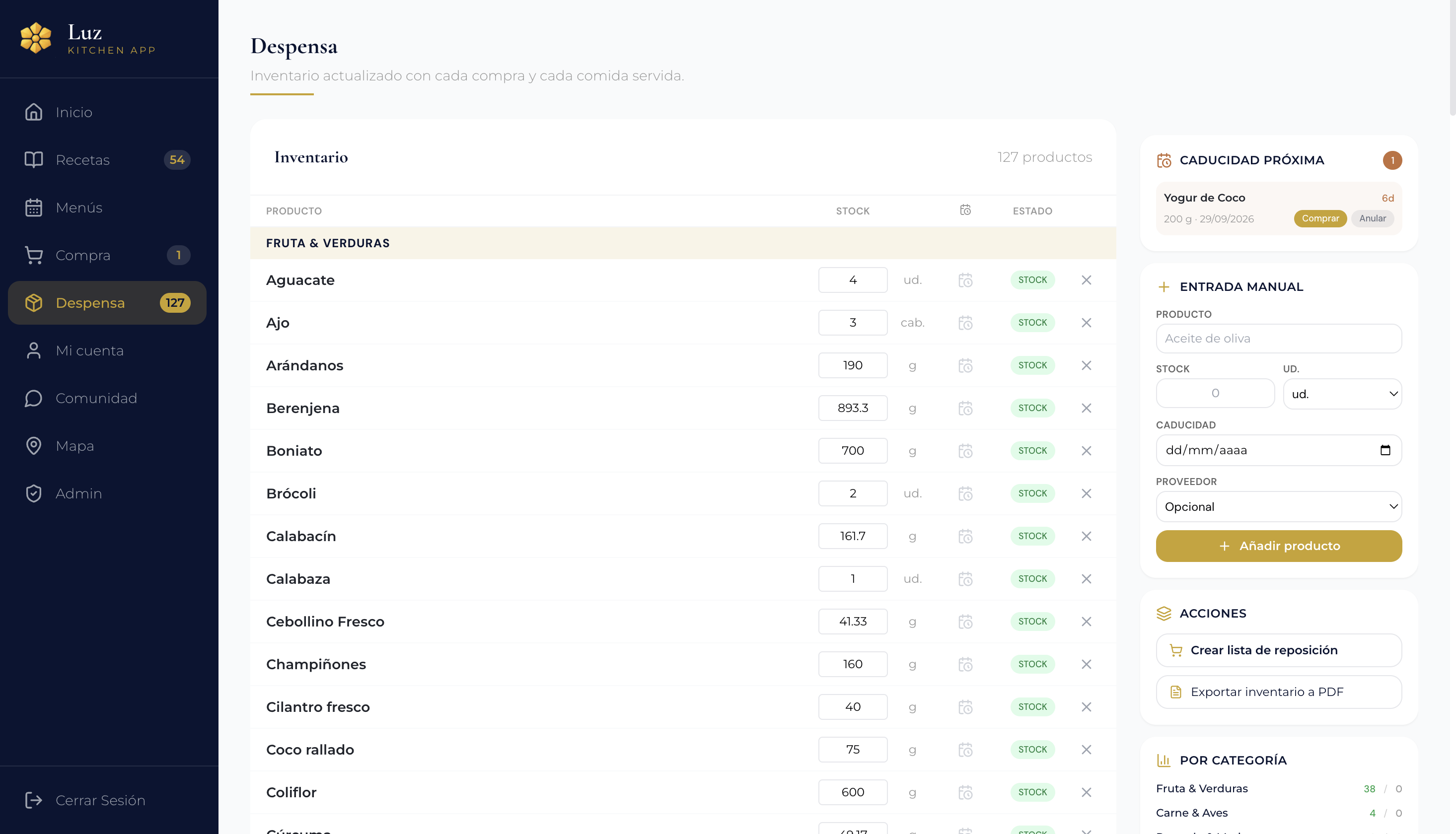
Task: Focus the Producto name input field
Action: coord(1278,339)
